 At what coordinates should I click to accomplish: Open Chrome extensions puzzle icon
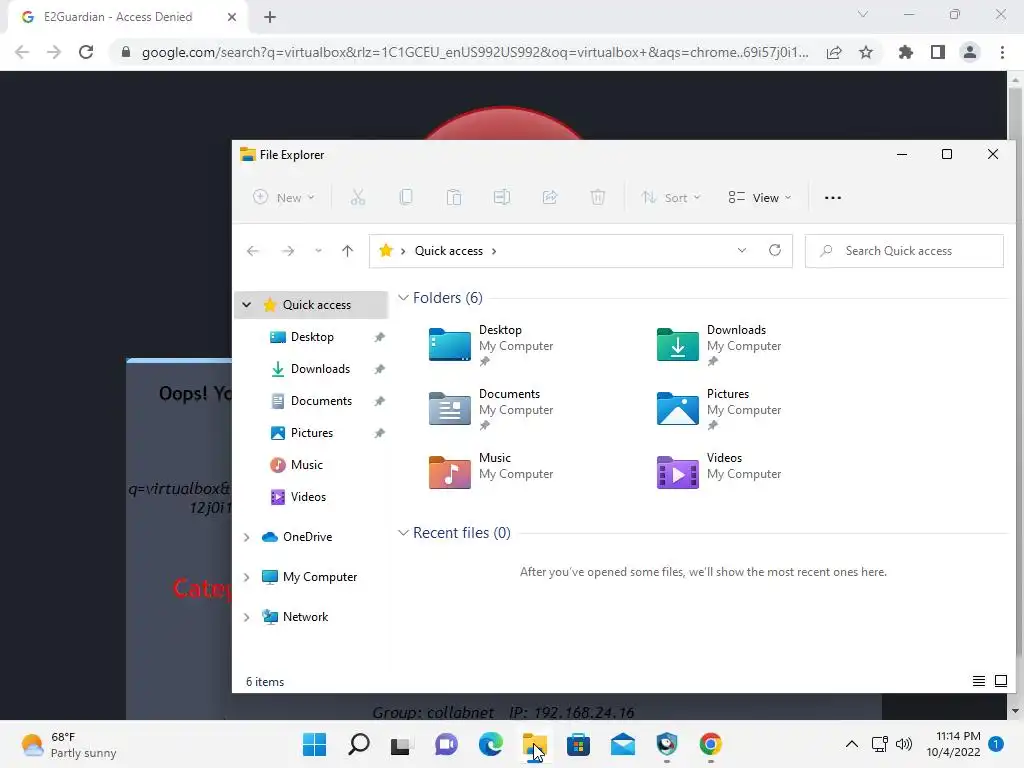(x=905, y=52)
